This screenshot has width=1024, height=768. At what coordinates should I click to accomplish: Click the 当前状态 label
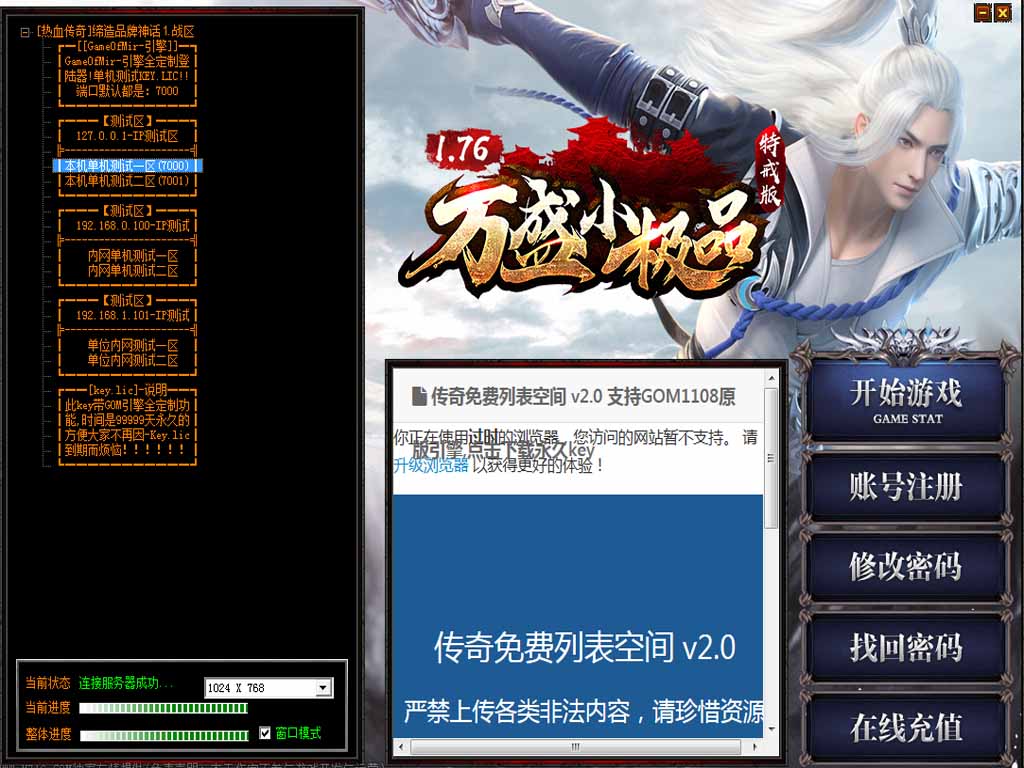coord(48,683)
